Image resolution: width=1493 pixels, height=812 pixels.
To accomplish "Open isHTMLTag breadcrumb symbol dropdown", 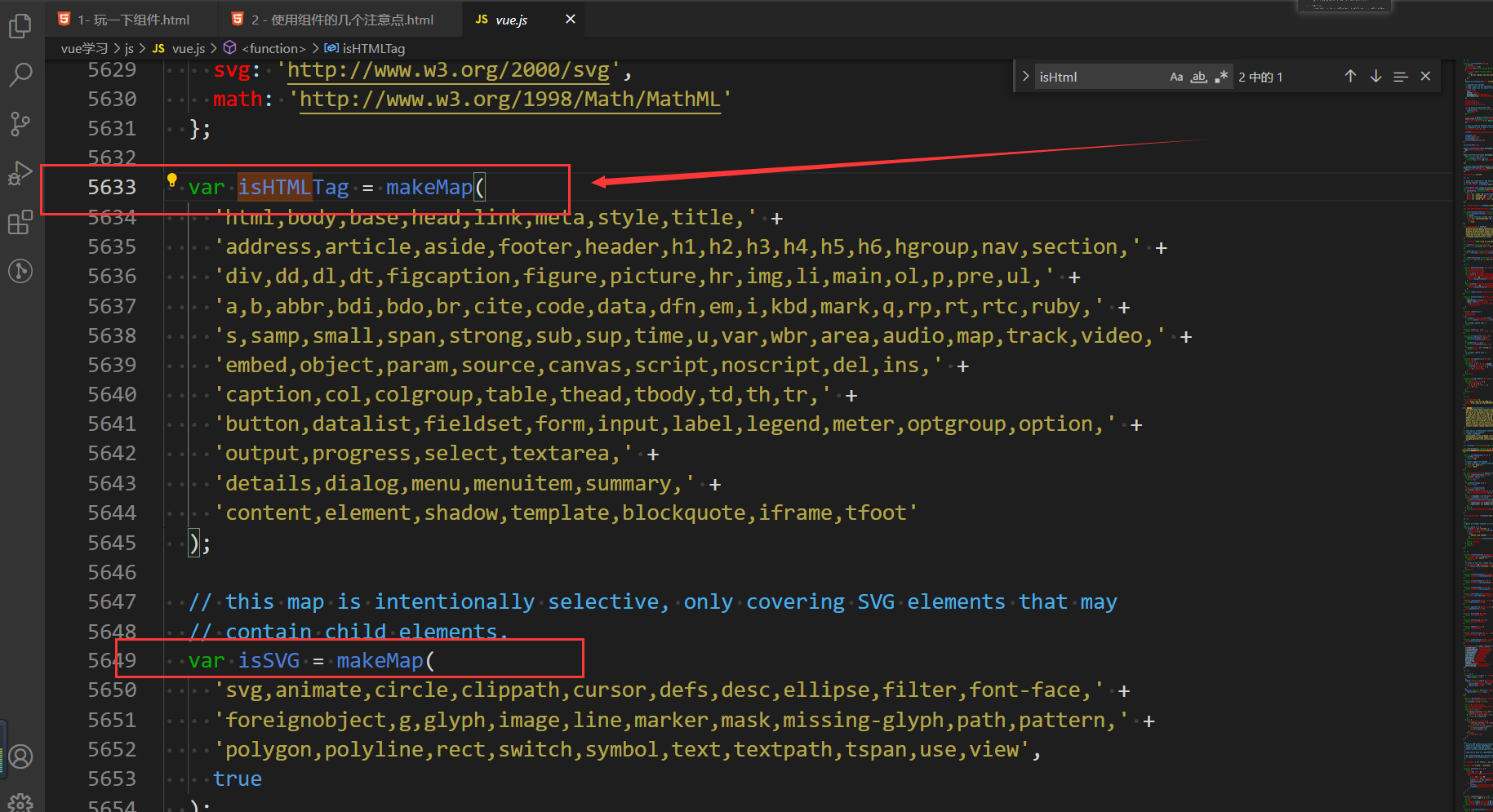I will coord(365,48).
